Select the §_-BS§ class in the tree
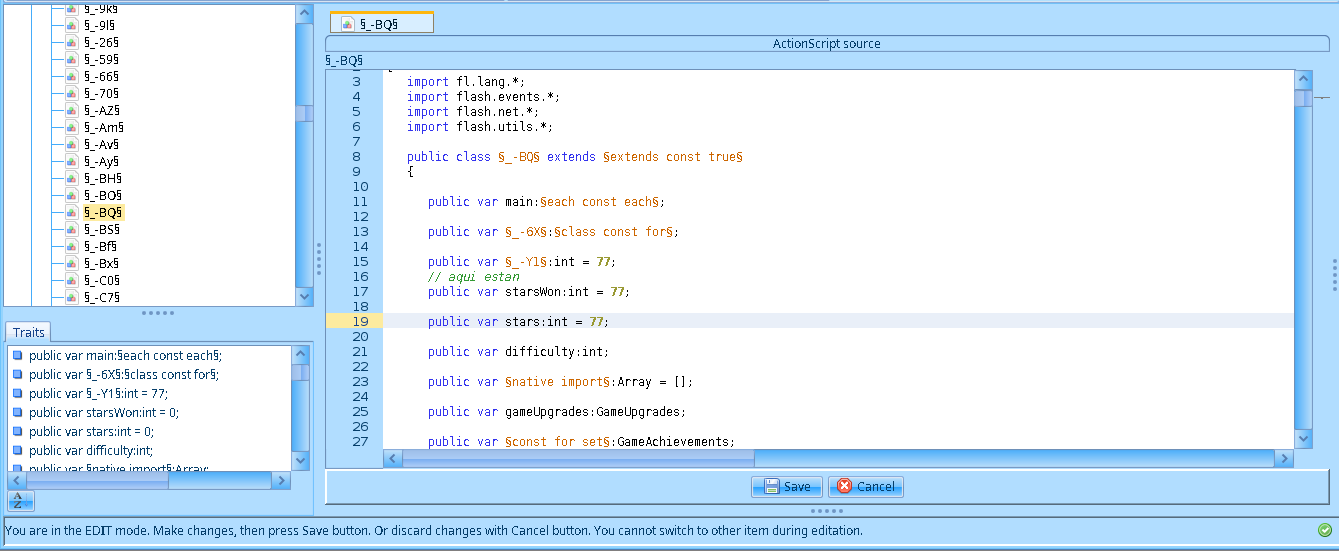 coord(101,229)
